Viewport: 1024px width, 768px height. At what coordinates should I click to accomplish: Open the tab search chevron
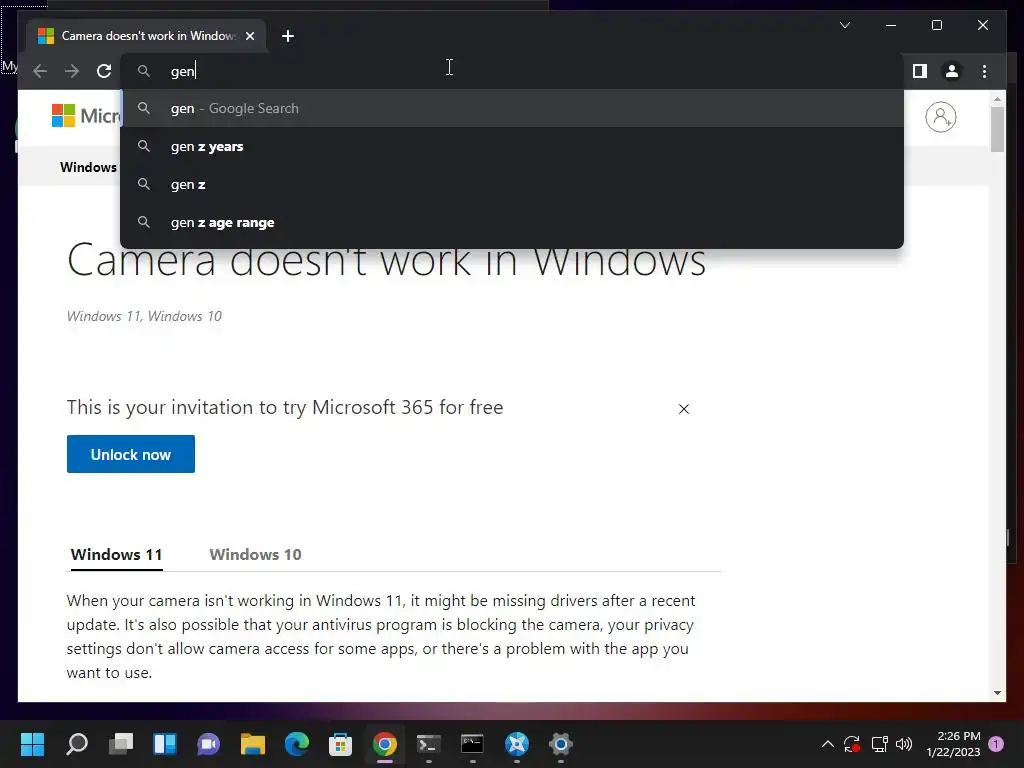(x=845, y=25)
